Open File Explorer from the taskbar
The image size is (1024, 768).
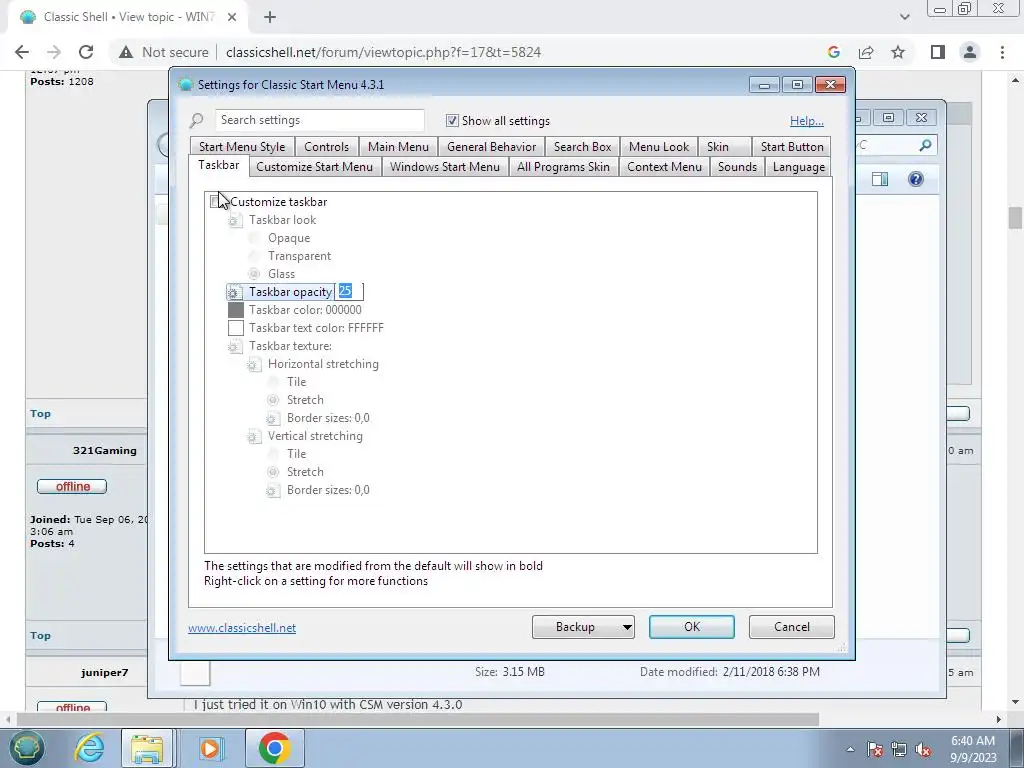pyautogui.click(x=147, y=748)
